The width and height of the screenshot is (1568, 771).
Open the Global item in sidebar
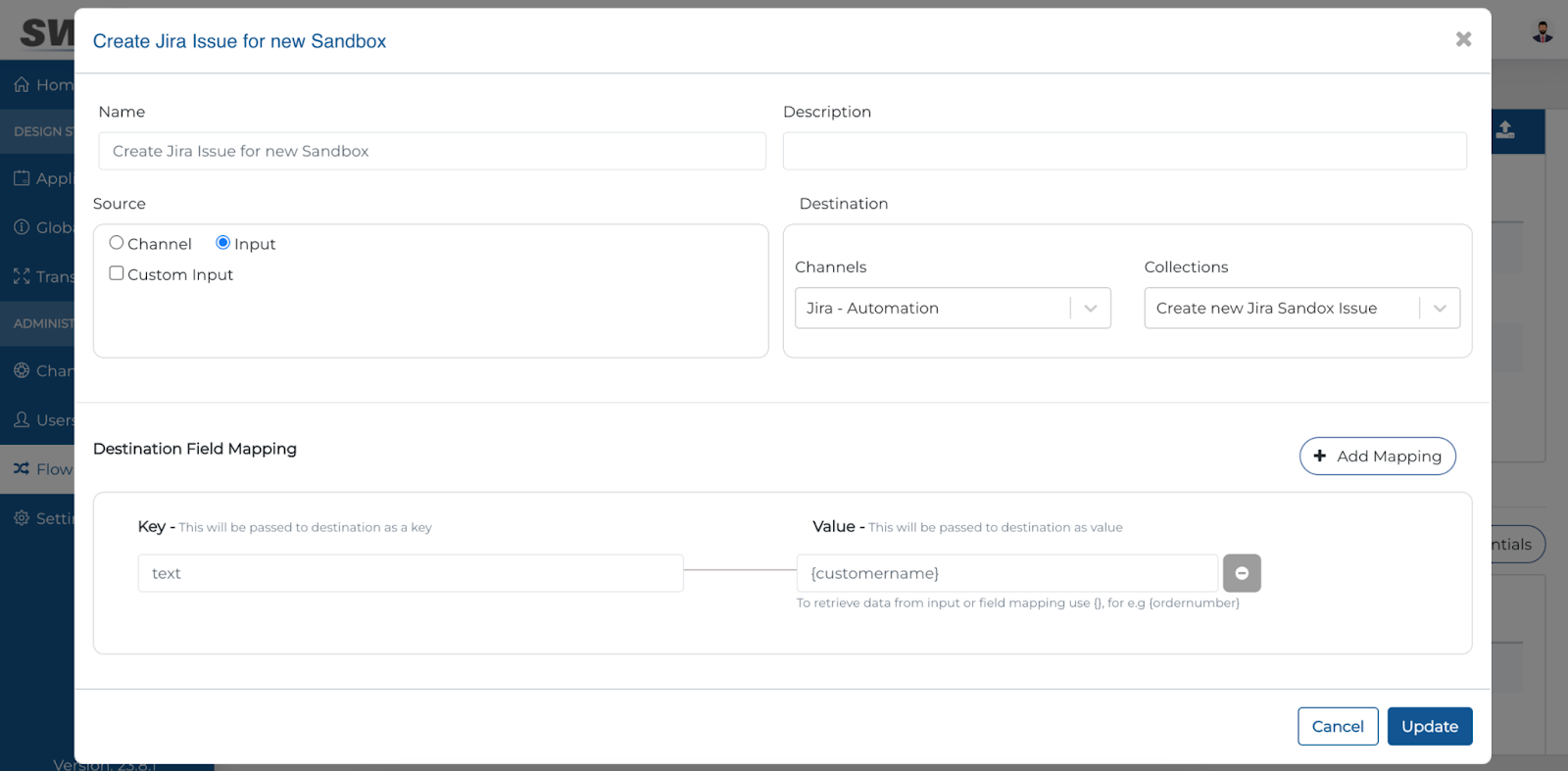(43, 227)
